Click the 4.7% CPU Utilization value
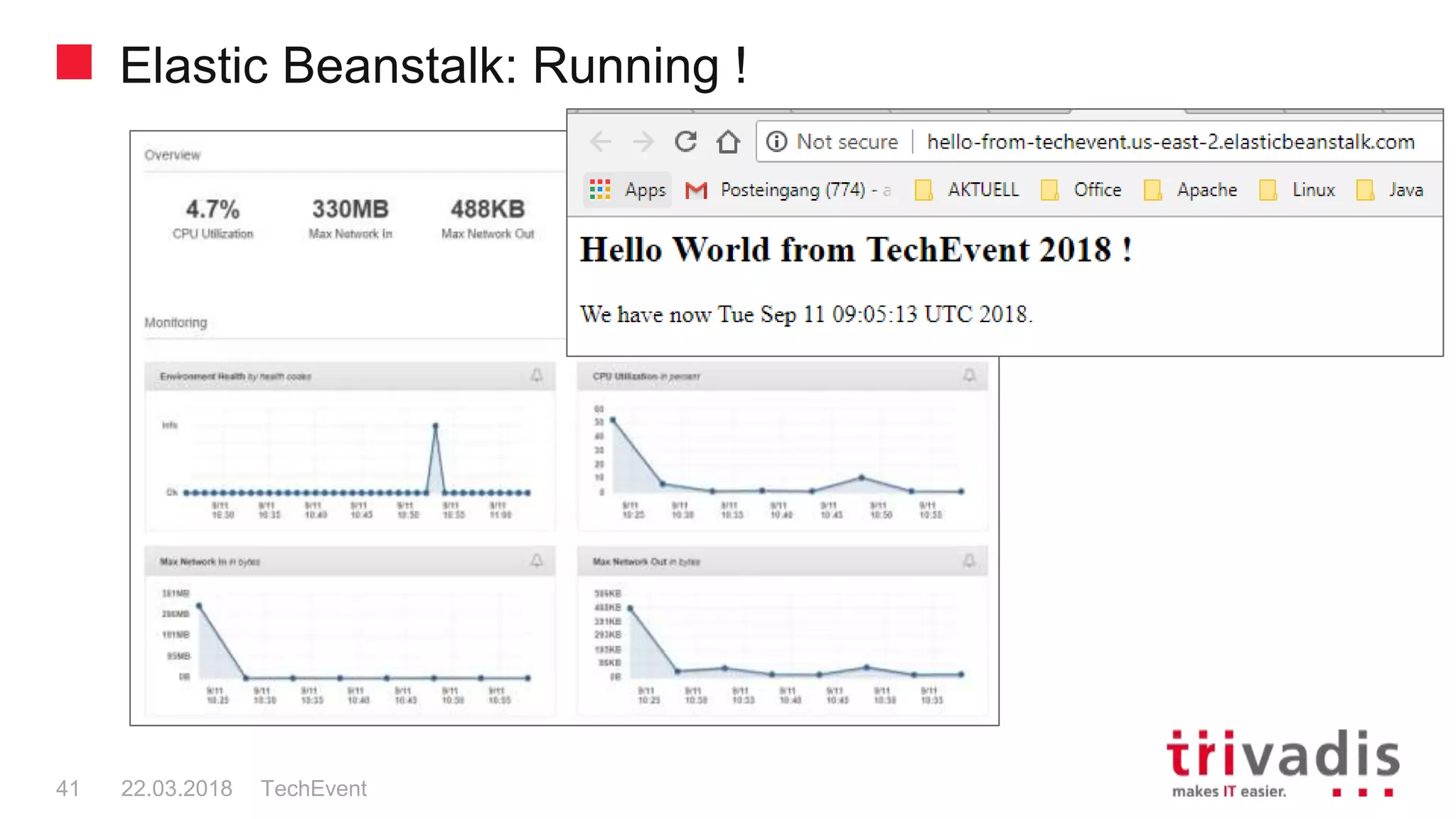Image resolution: width=1456 pixels, height=819 pixels. [213, 209]
